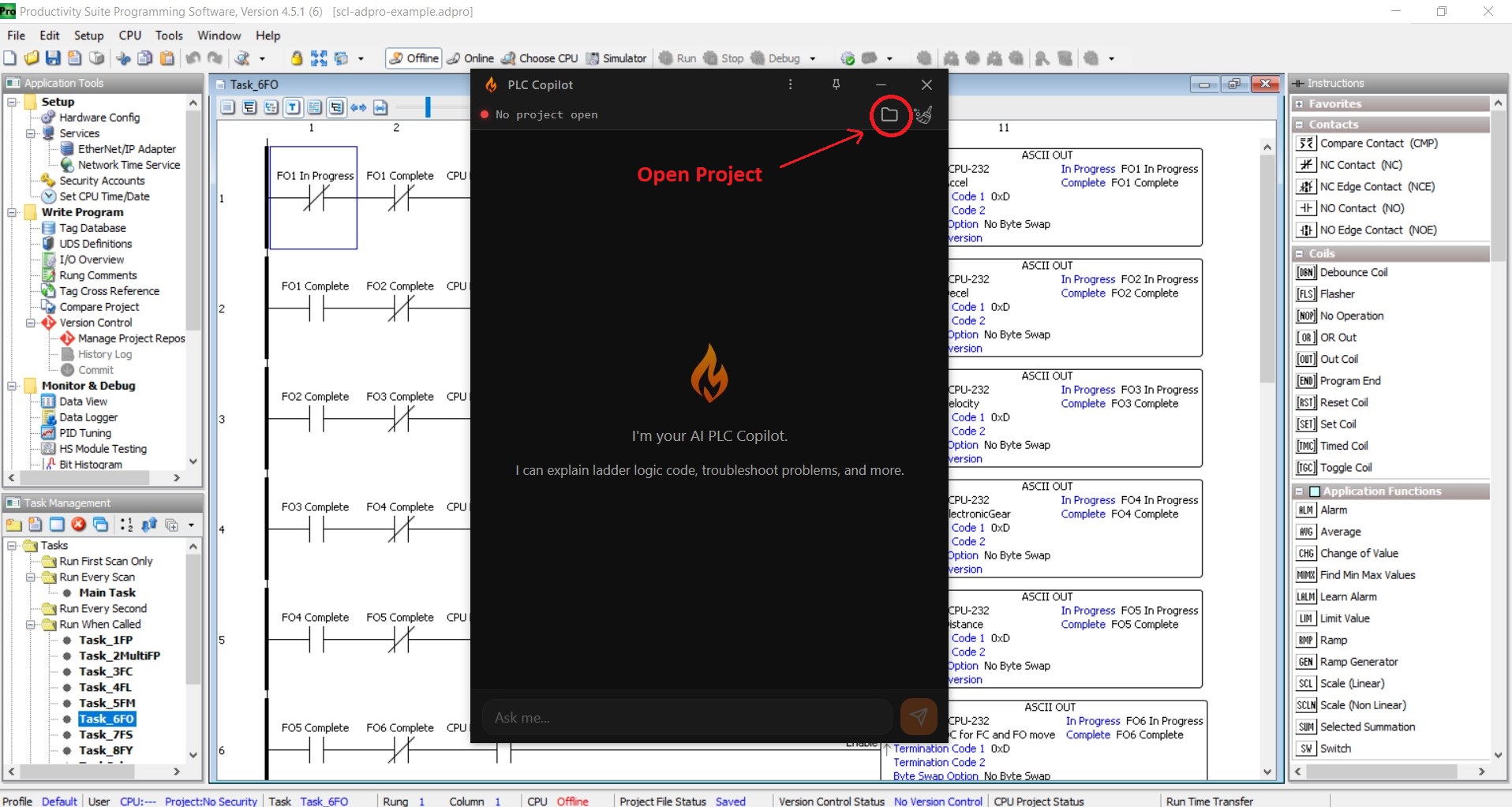1512x807 pixels.
Task: Open the Tools menu
Action: 168,35
